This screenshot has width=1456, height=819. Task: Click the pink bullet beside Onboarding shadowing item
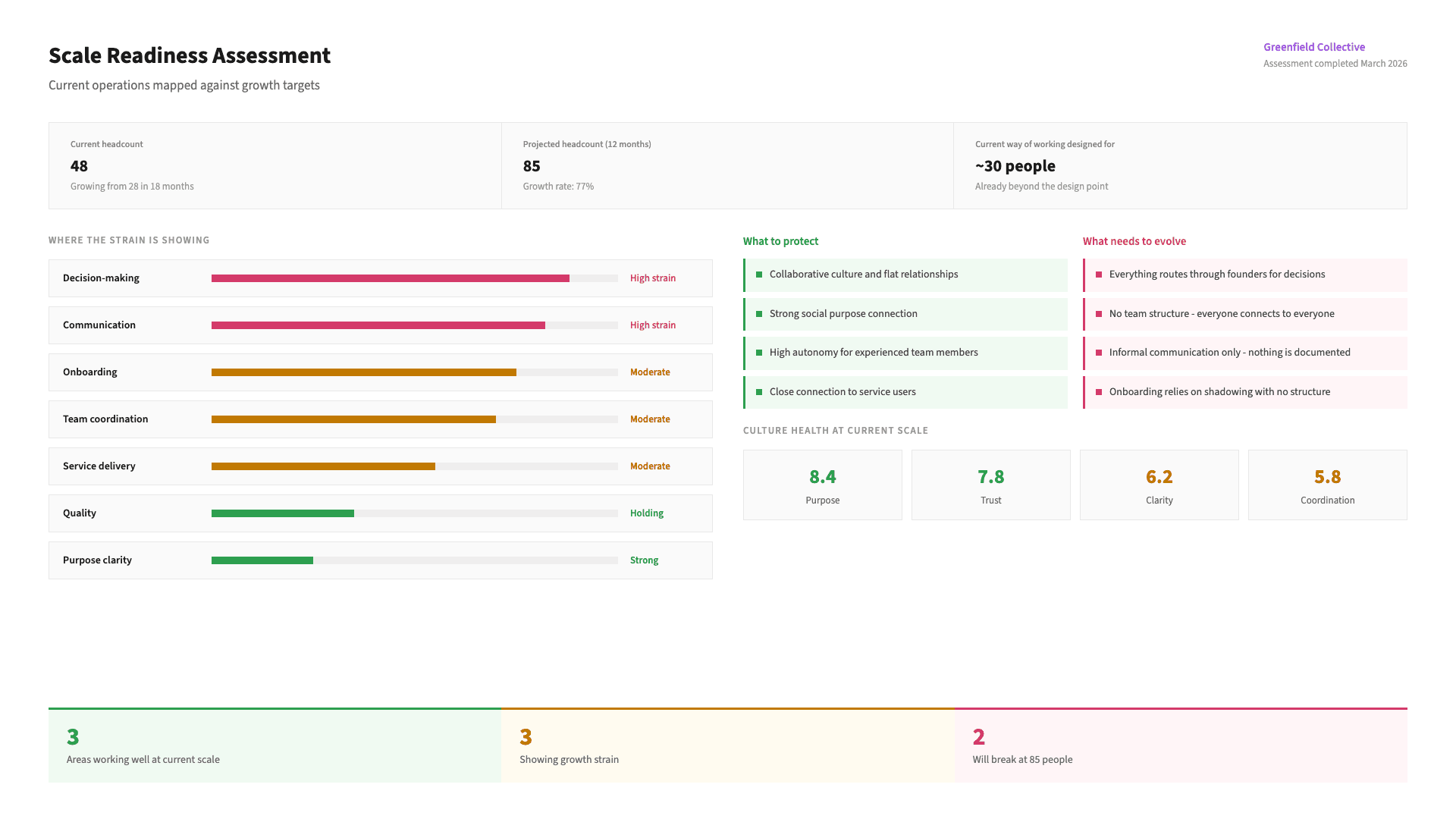[x=1099, y=392]
